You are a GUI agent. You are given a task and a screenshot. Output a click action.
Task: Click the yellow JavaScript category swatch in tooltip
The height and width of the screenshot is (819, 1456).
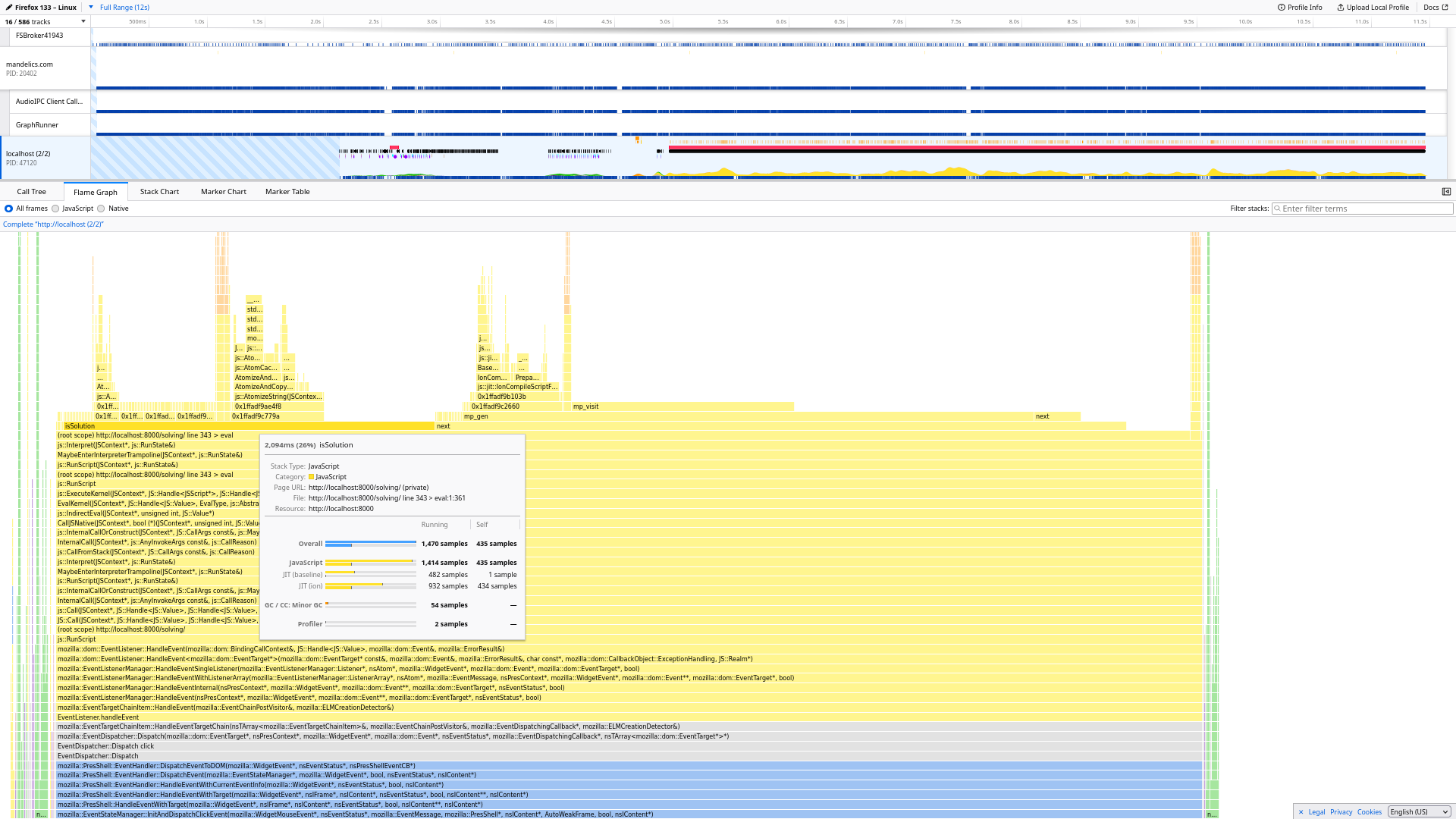tap(311, 477)
